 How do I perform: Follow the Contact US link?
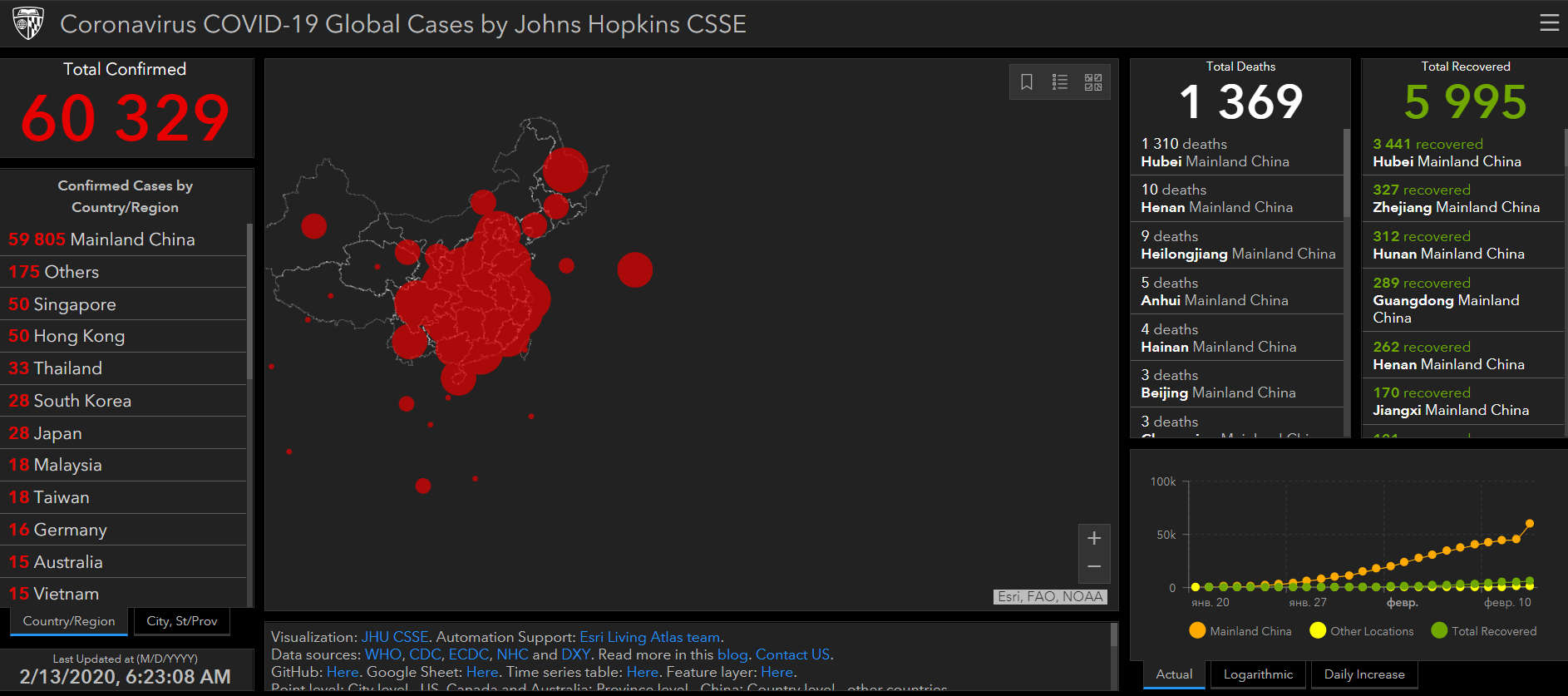(792, 654)
